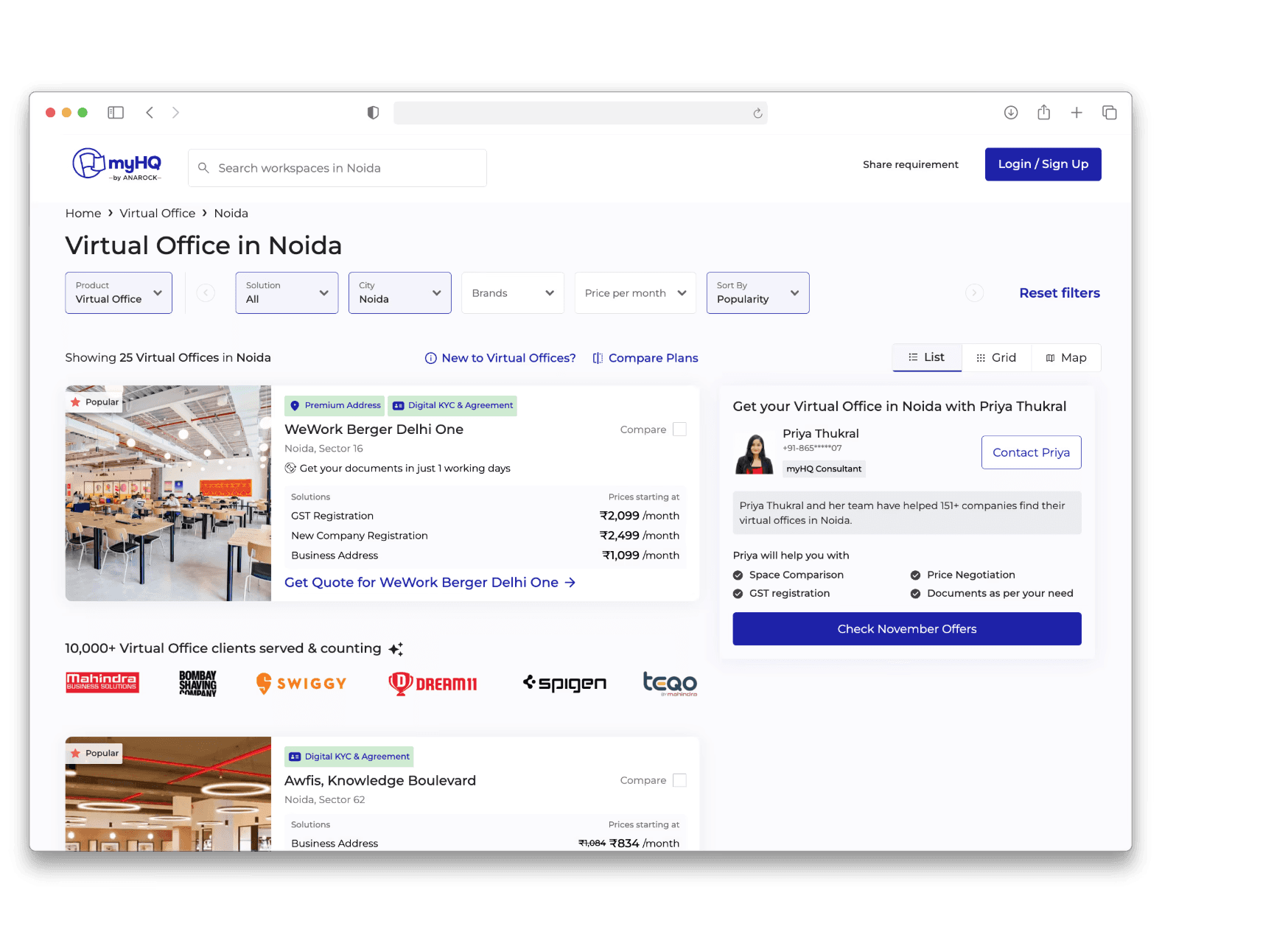This screenshot has width=1288, height=943.
Task: Open the browser downloads icon
Action: click(1011, 113)
